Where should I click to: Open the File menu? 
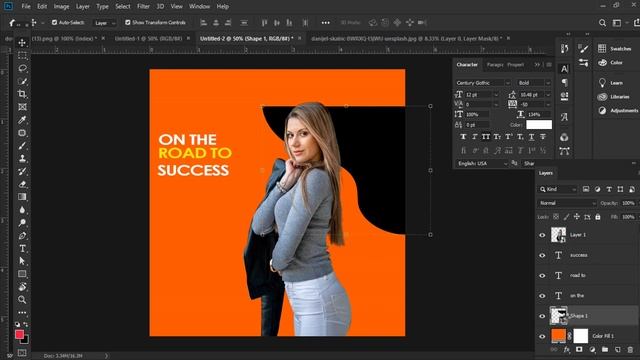(26, 7)
